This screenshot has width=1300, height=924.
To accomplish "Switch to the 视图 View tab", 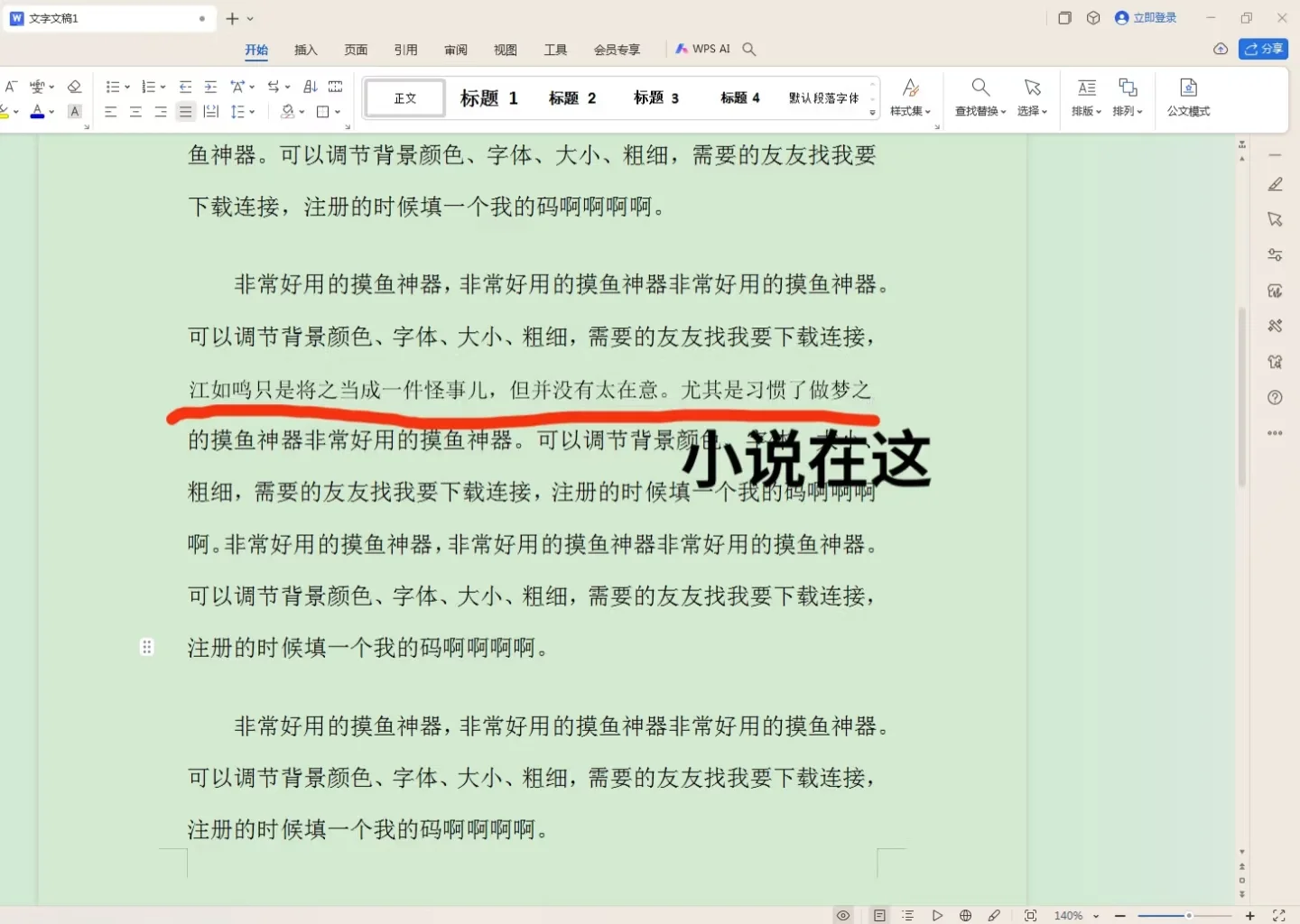I will click(x=506, y=50).
